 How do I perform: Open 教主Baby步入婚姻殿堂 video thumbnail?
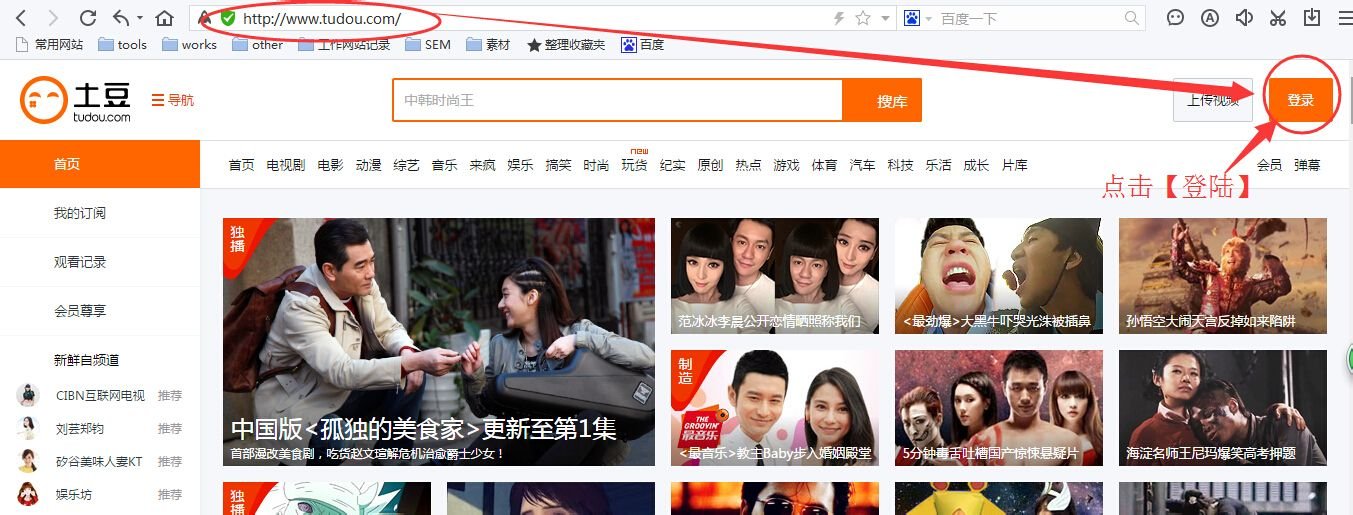[x=775, y=408]
